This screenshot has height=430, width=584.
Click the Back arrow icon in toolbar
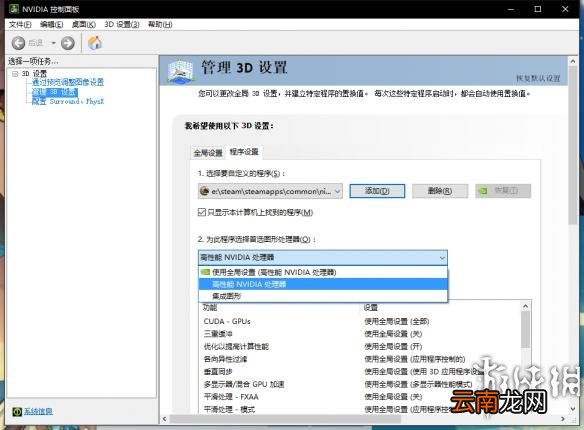tap(18, 43)
